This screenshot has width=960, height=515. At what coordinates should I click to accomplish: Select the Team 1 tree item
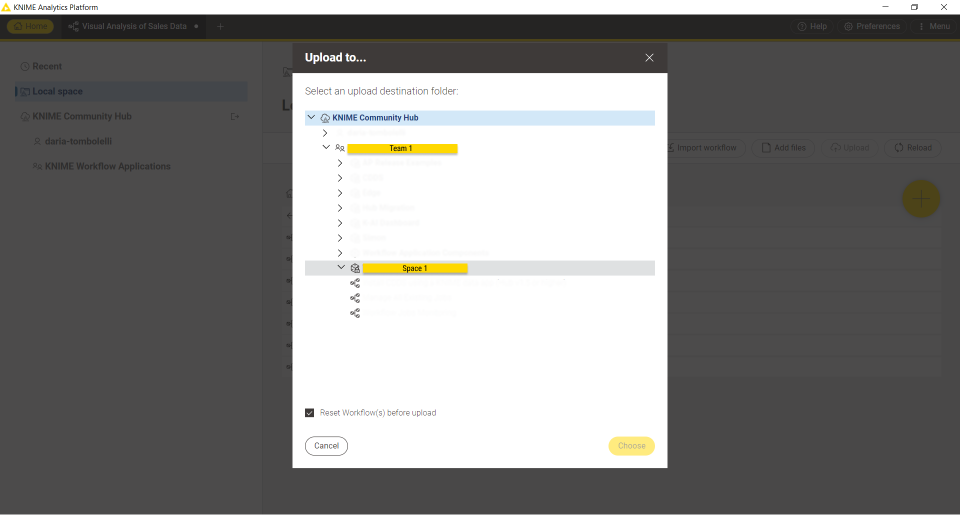[x=401, y=148]
